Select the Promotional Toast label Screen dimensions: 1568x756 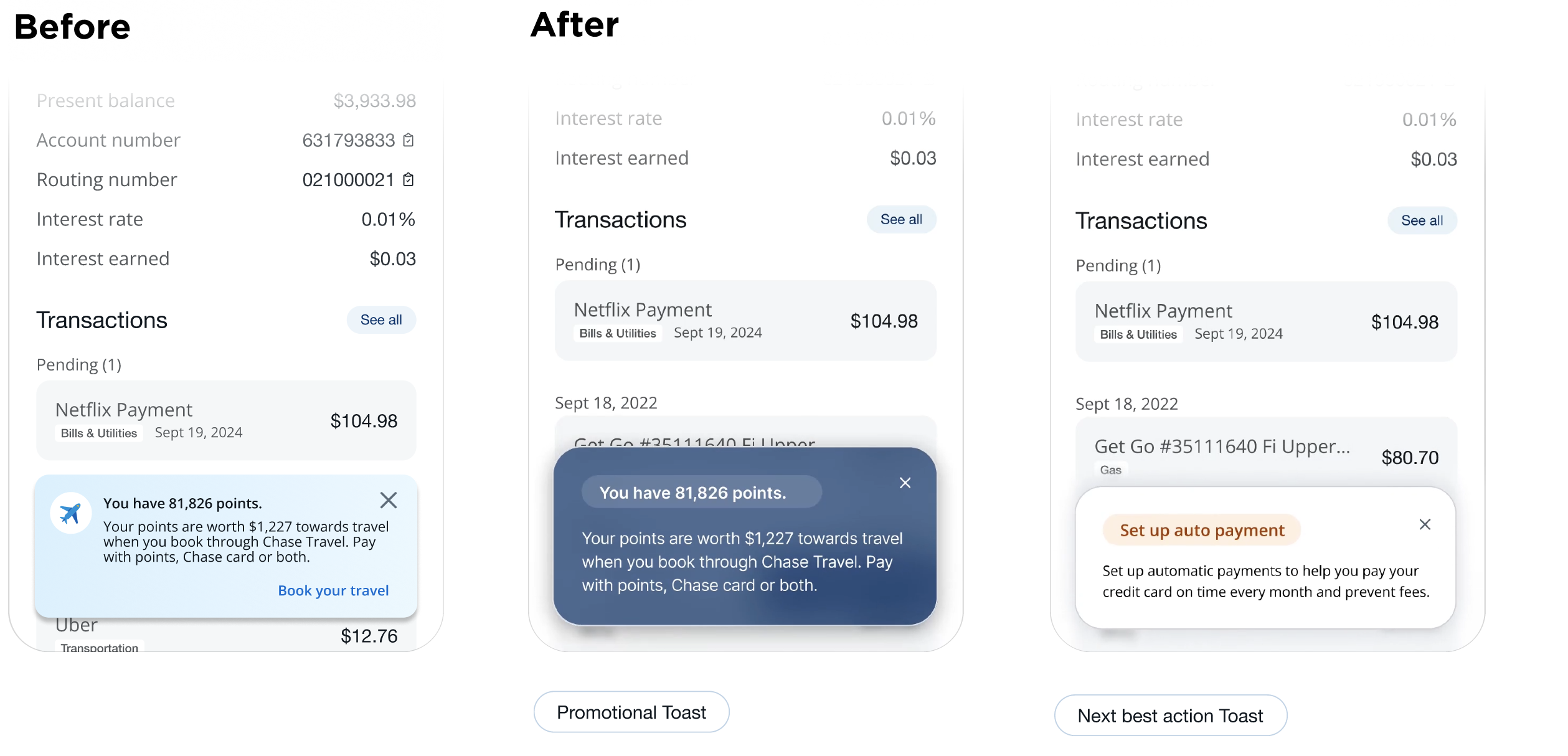(631, 712)
